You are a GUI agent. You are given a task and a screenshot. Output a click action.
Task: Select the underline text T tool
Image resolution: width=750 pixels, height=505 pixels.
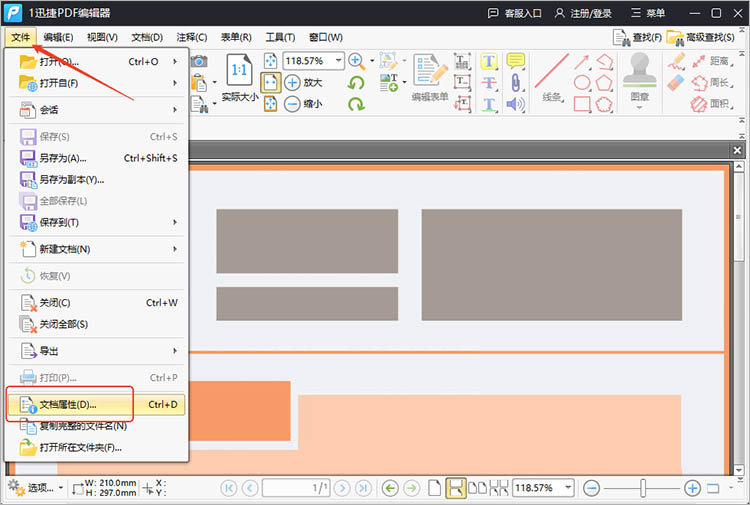click(489, 104)
